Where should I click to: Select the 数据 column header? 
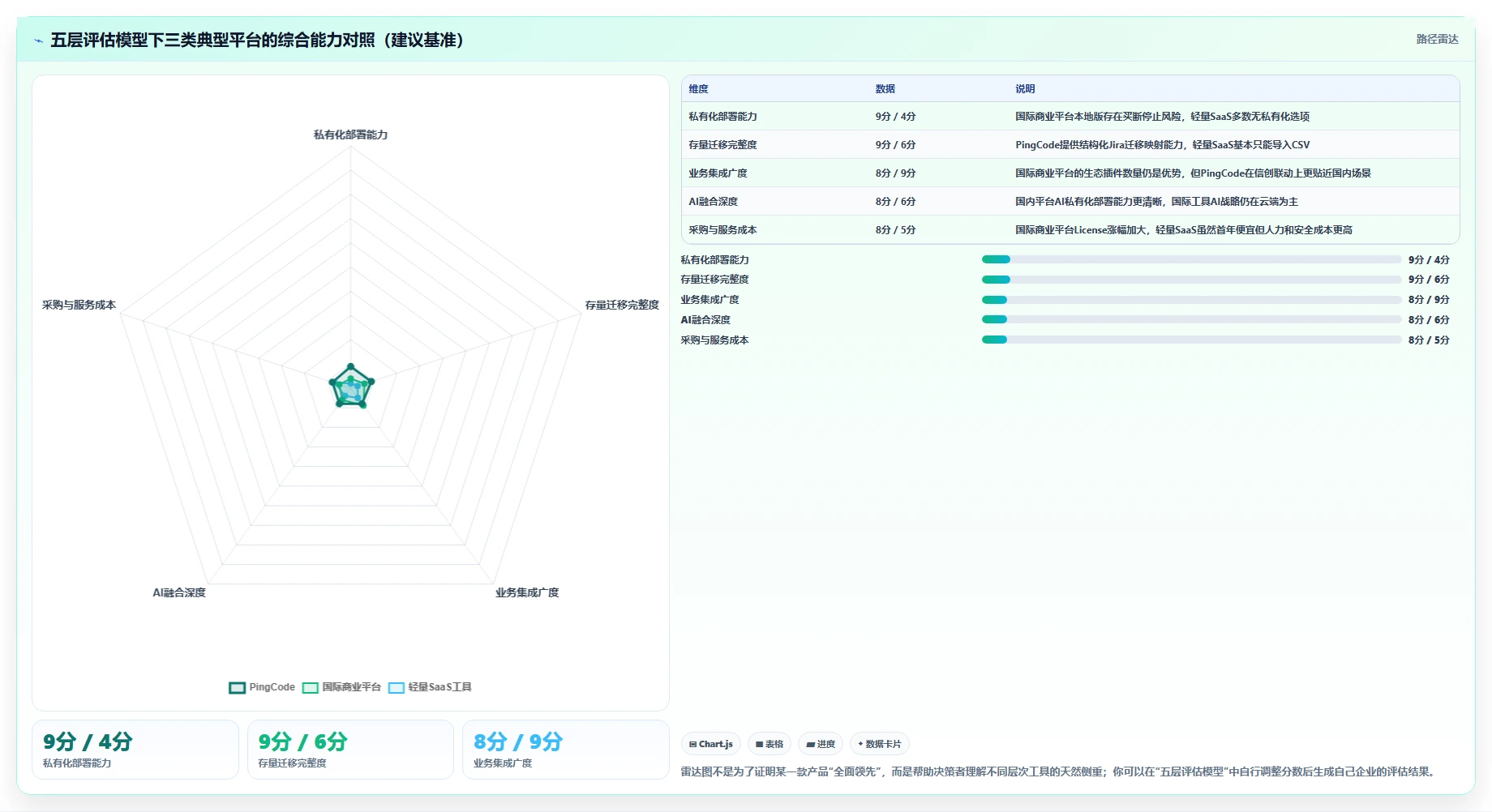pyautogui.click(x=885, y=89)
